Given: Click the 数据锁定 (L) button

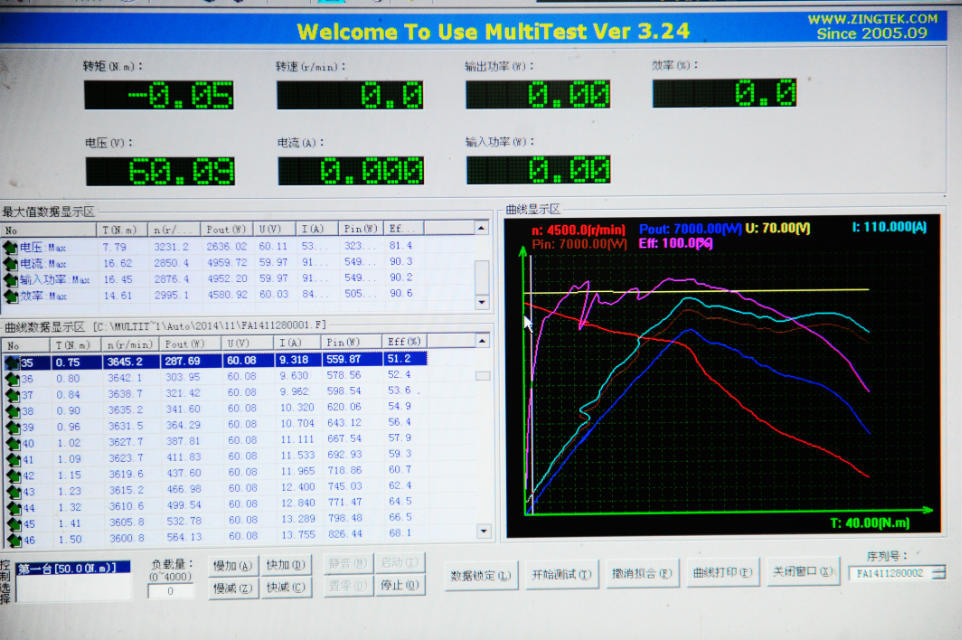Looking at the screenshot, I should 480,574.
